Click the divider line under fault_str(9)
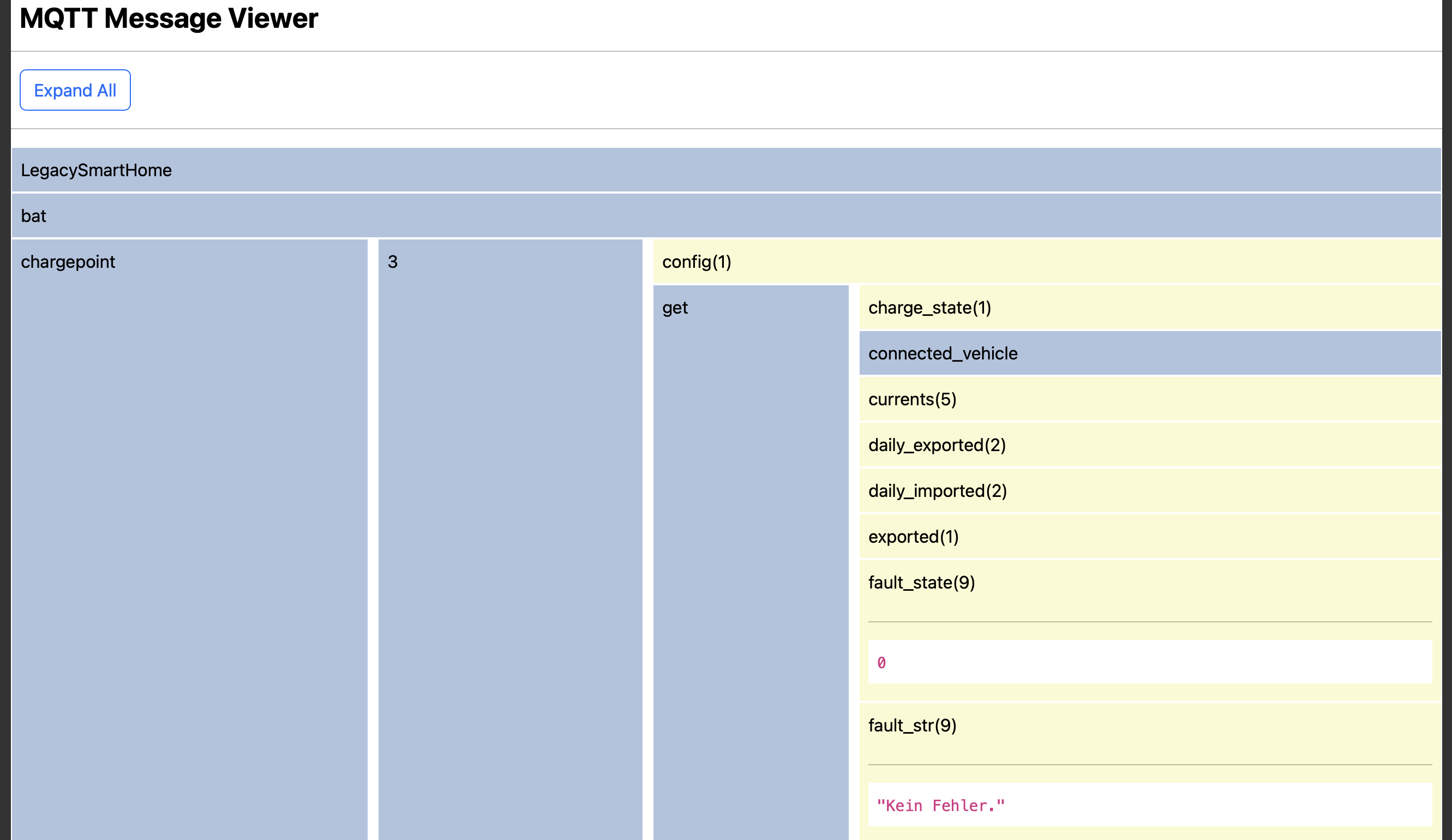Viewport: 1452px width, 840px height. [x=1149, y=765]
